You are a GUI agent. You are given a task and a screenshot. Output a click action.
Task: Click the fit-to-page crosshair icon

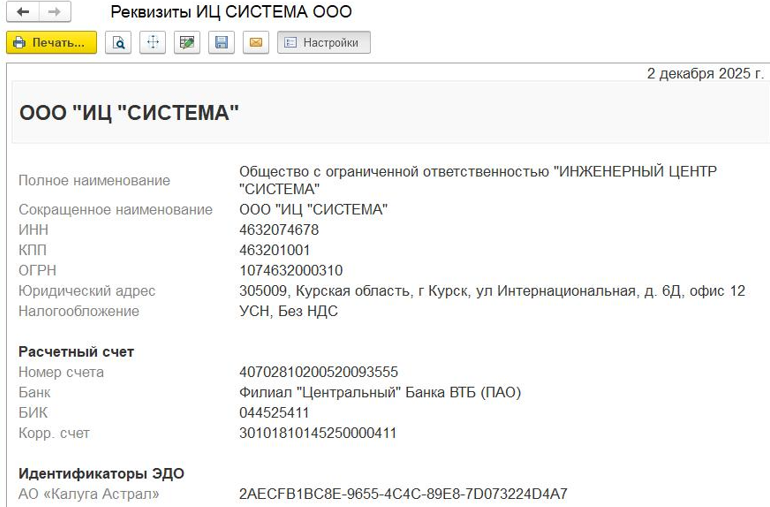click(152, 43)
